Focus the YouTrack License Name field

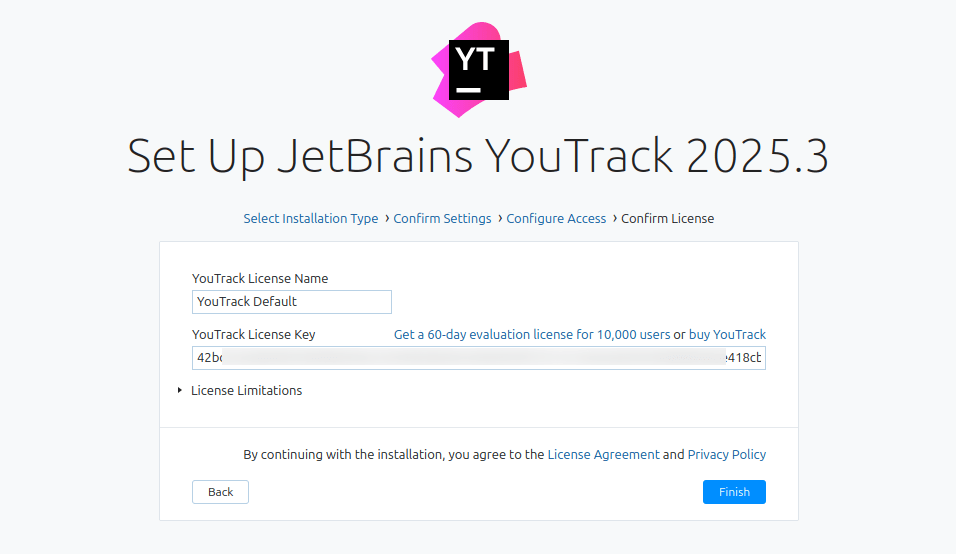pyautogui.click(x=291, y=302)
